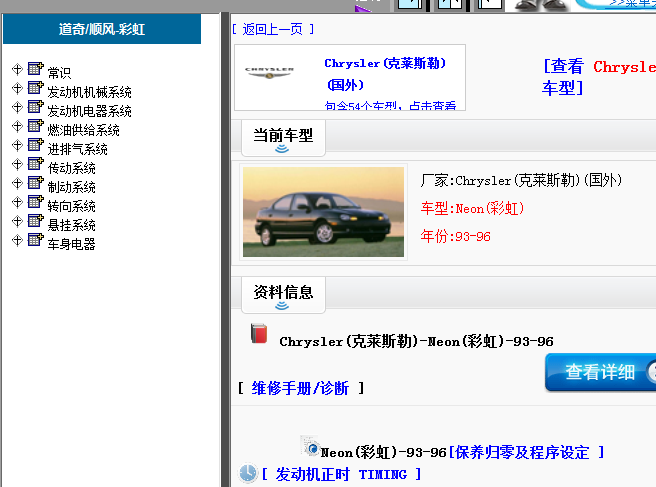This screenshot has height=487, width=656.
Task: Open the Chrysler (克莱斯勒) brand link
Action: point(385,74)
